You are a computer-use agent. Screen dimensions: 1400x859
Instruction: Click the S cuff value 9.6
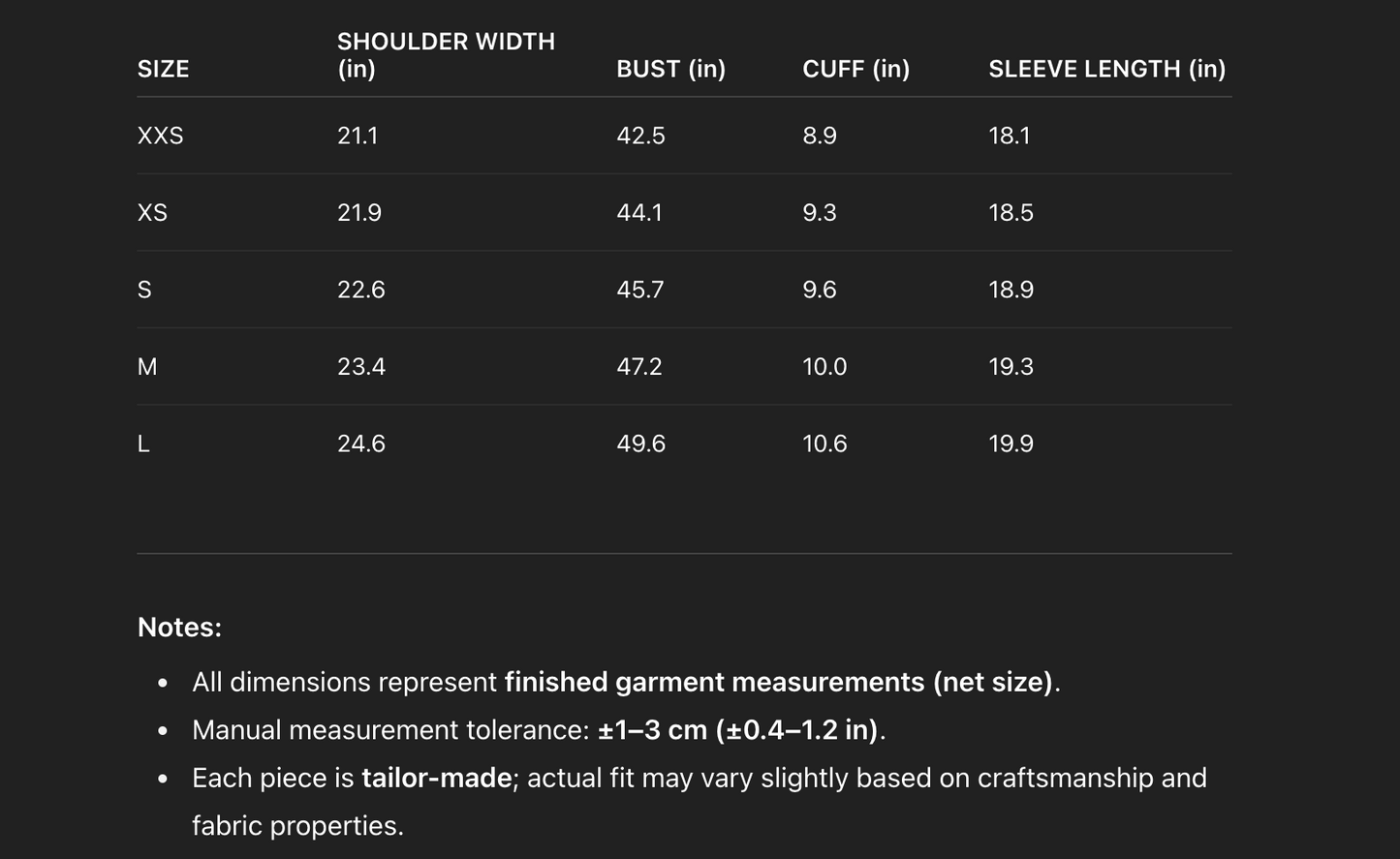[819, 290]
